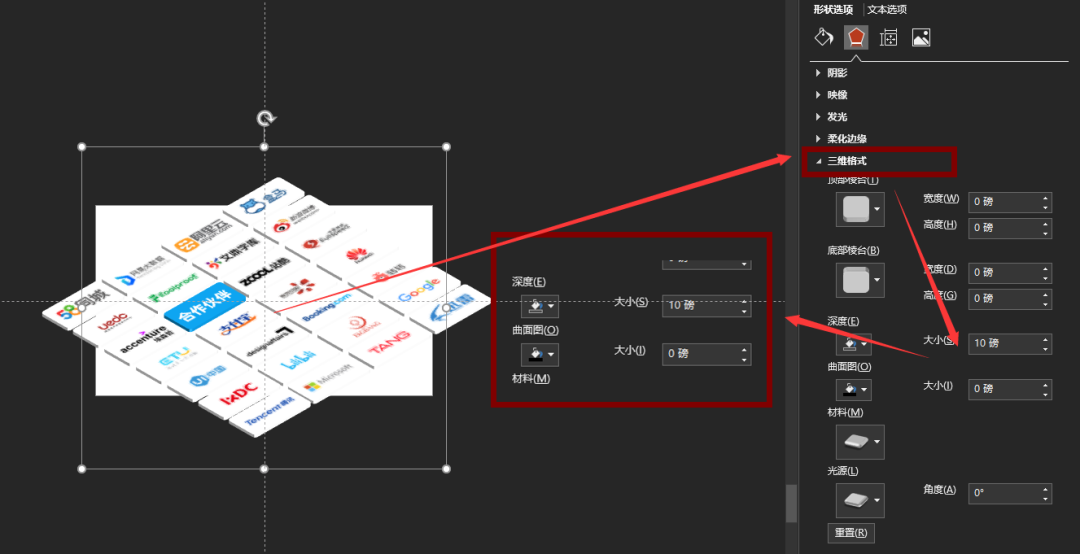This screenshot has width=1080, height=554.
Task: Increase side pane 大小(I) contour size up arrow
Action: click(1046, 384)
